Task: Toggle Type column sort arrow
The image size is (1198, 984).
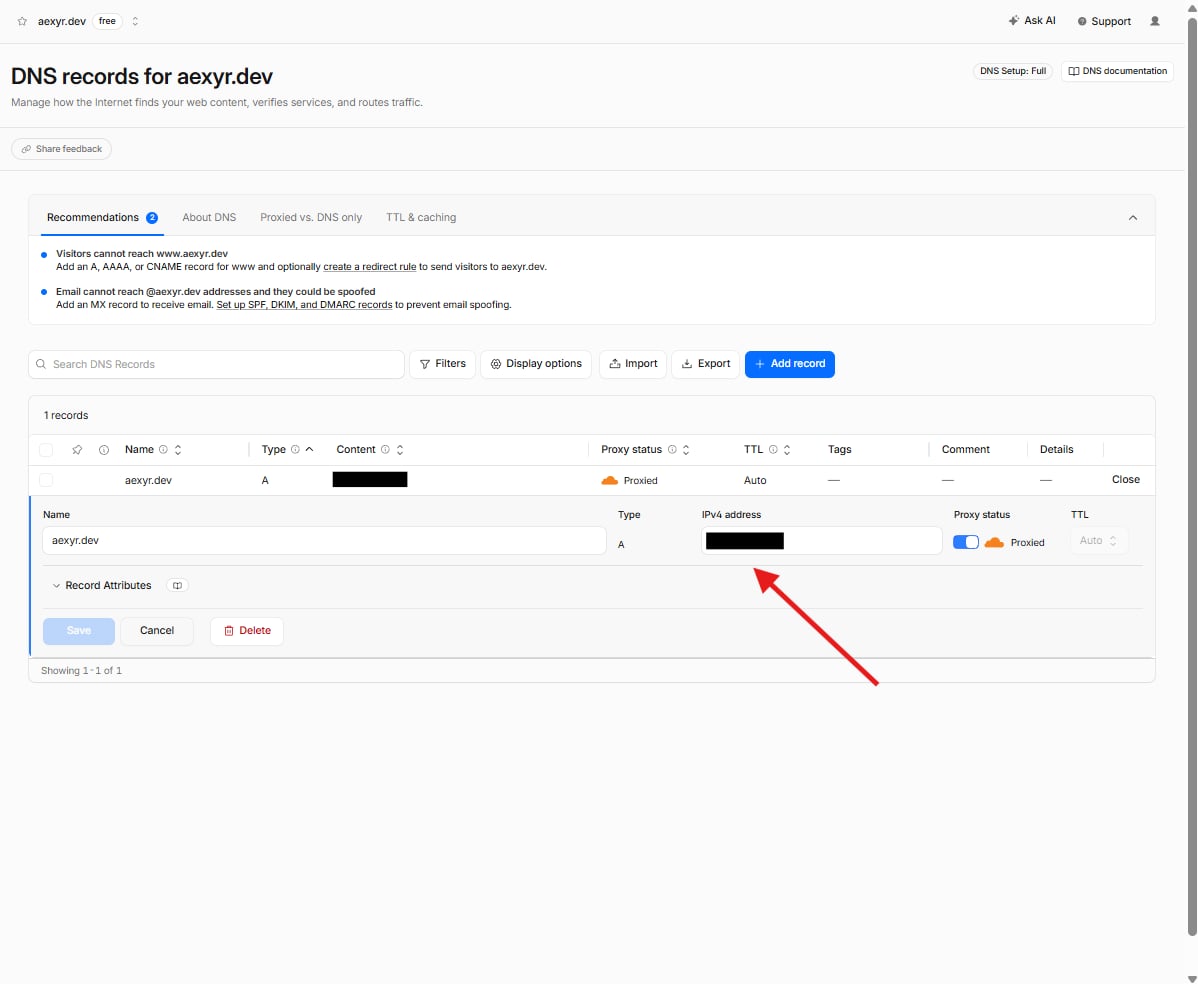Action: pos(309,450)
